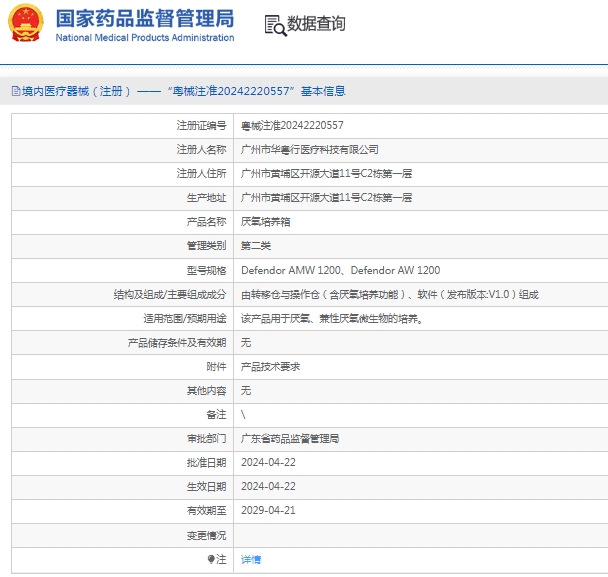Click National Medical Products Administration text
The height and width of the screenshot is (577, 608).
tap(145, 38)
